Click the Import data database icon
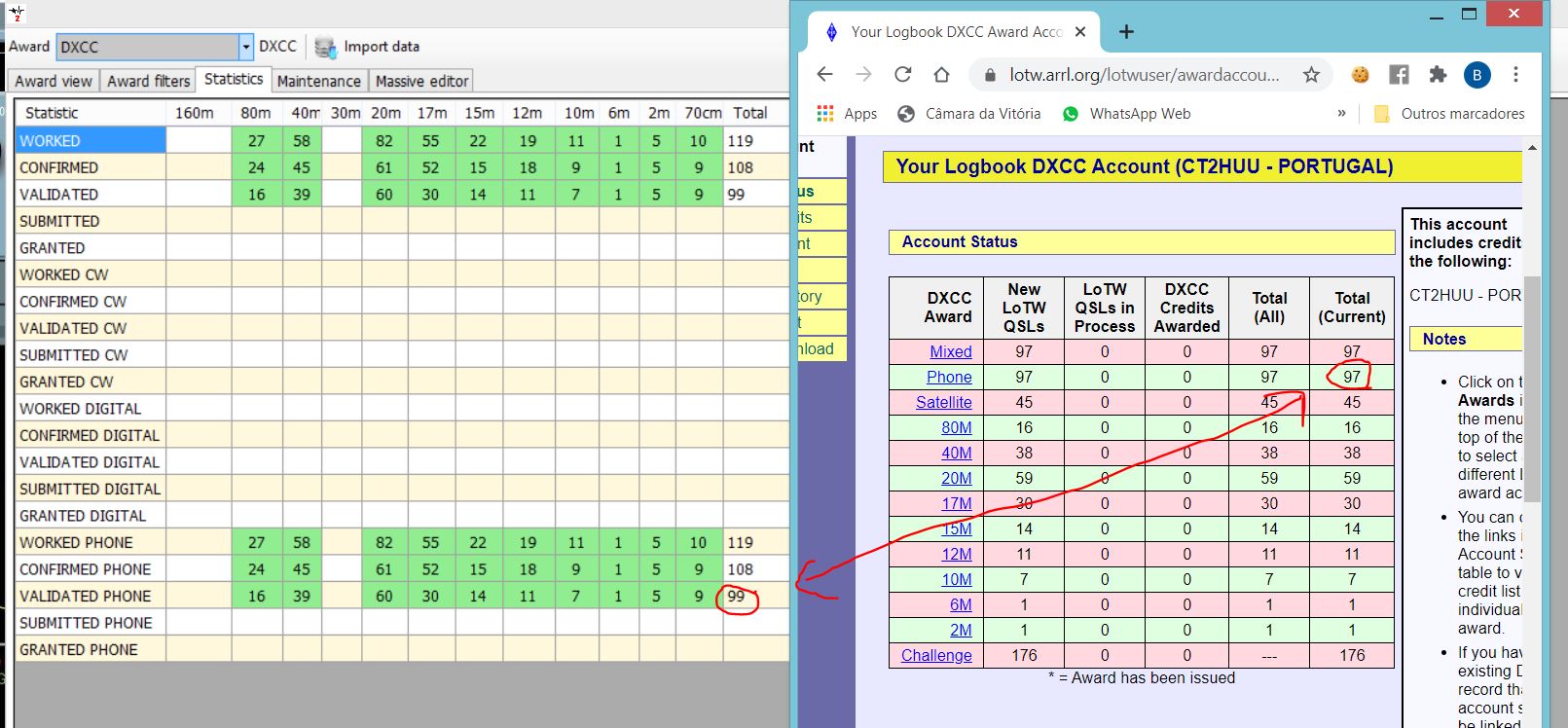The height and width of the screenshot is (728, 1568). point(325,47)
